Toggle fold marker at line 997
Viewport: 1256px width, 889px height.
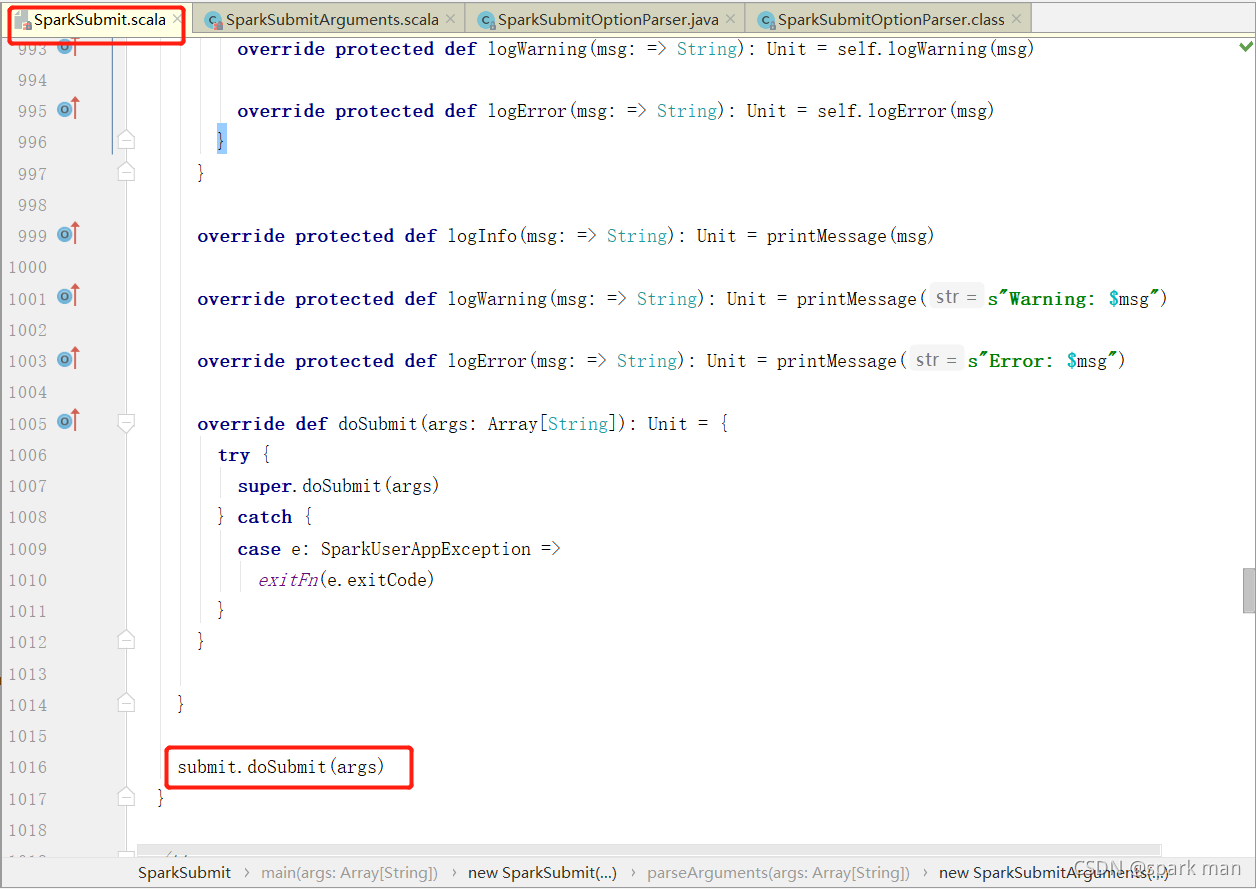(126, 172)
